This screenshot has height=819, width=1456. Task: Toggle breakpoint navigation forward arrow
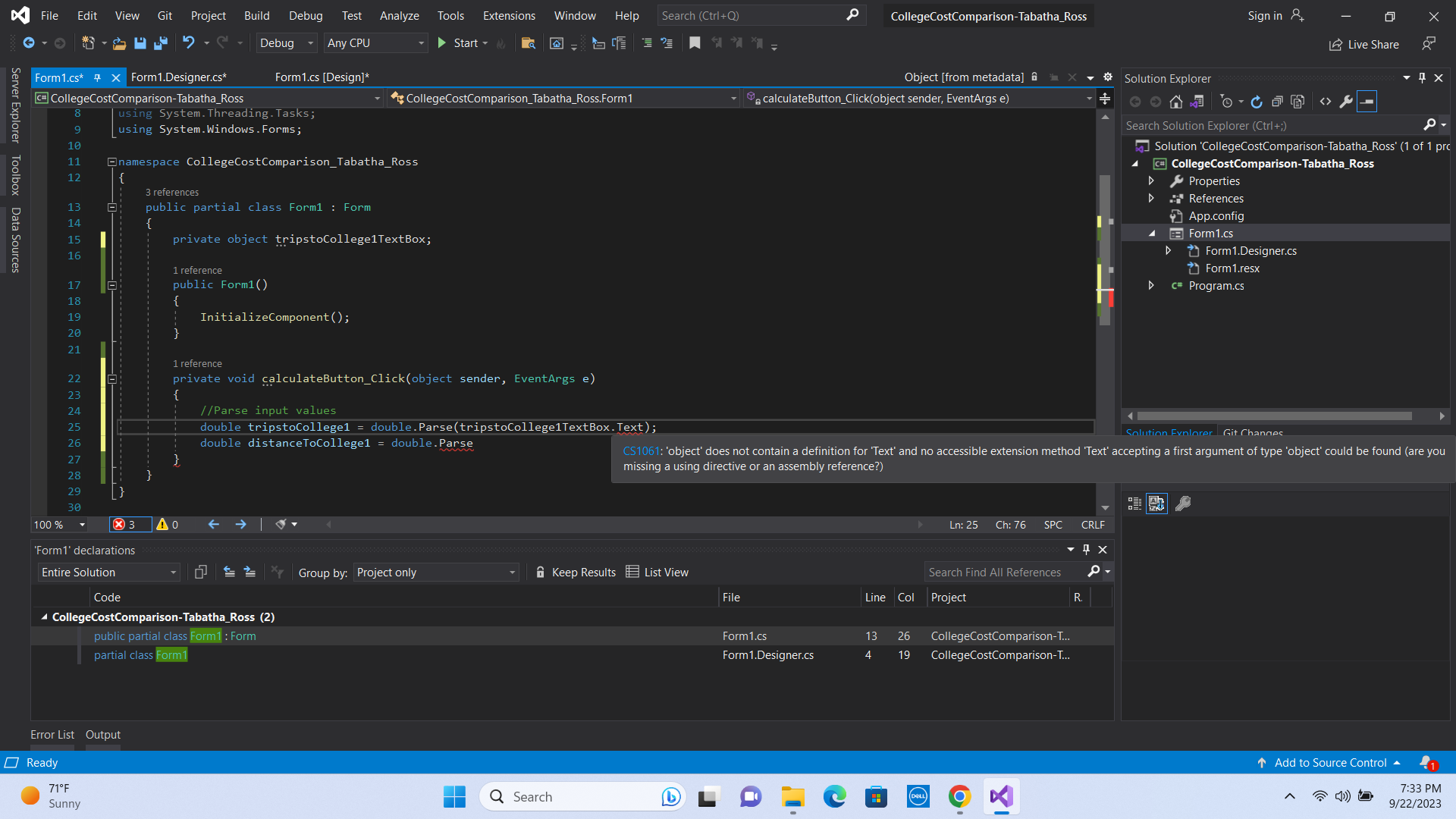(241, 524)
